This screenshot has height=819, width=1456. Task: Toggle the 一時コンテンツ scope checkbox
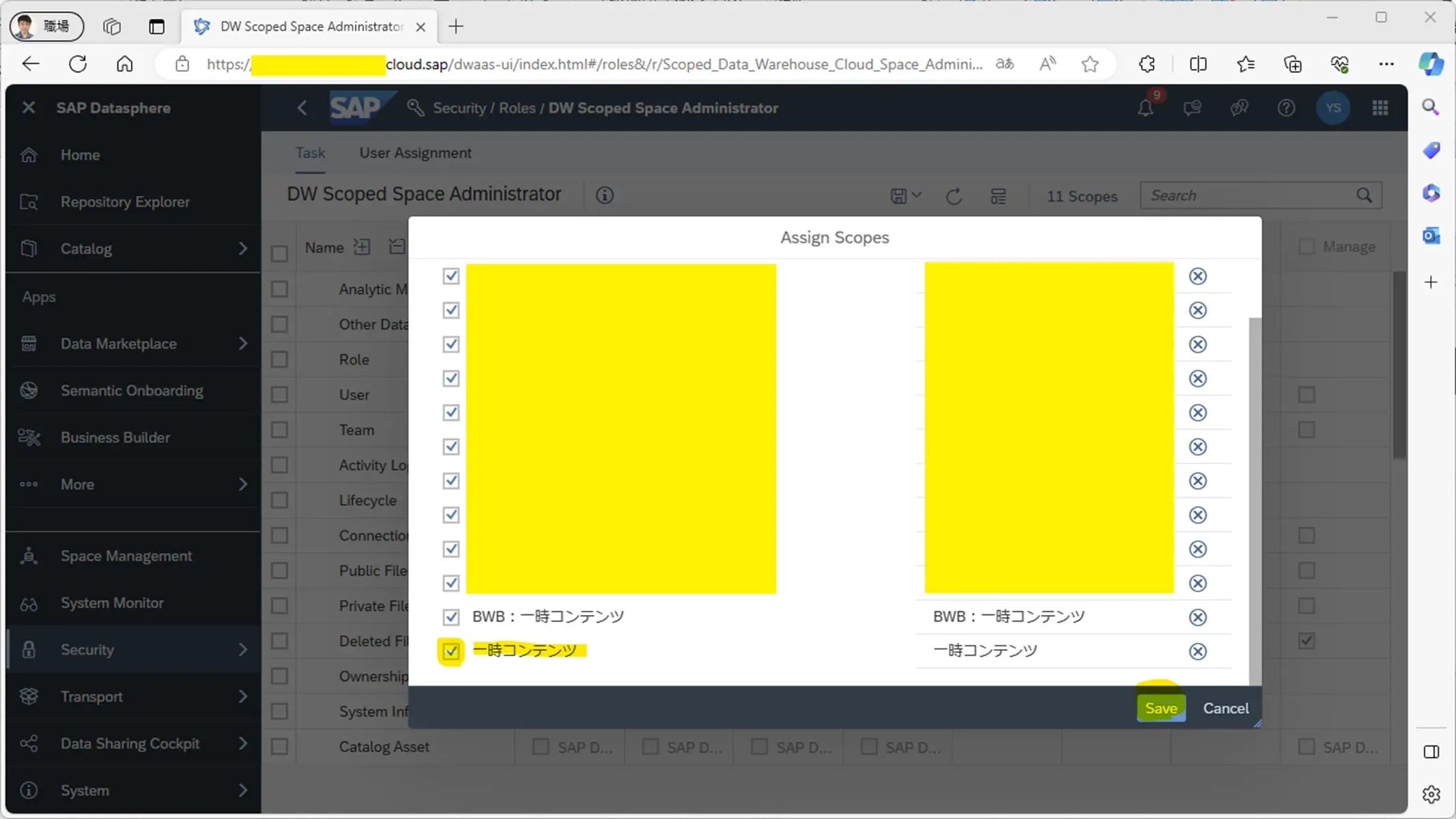[451, 651]
